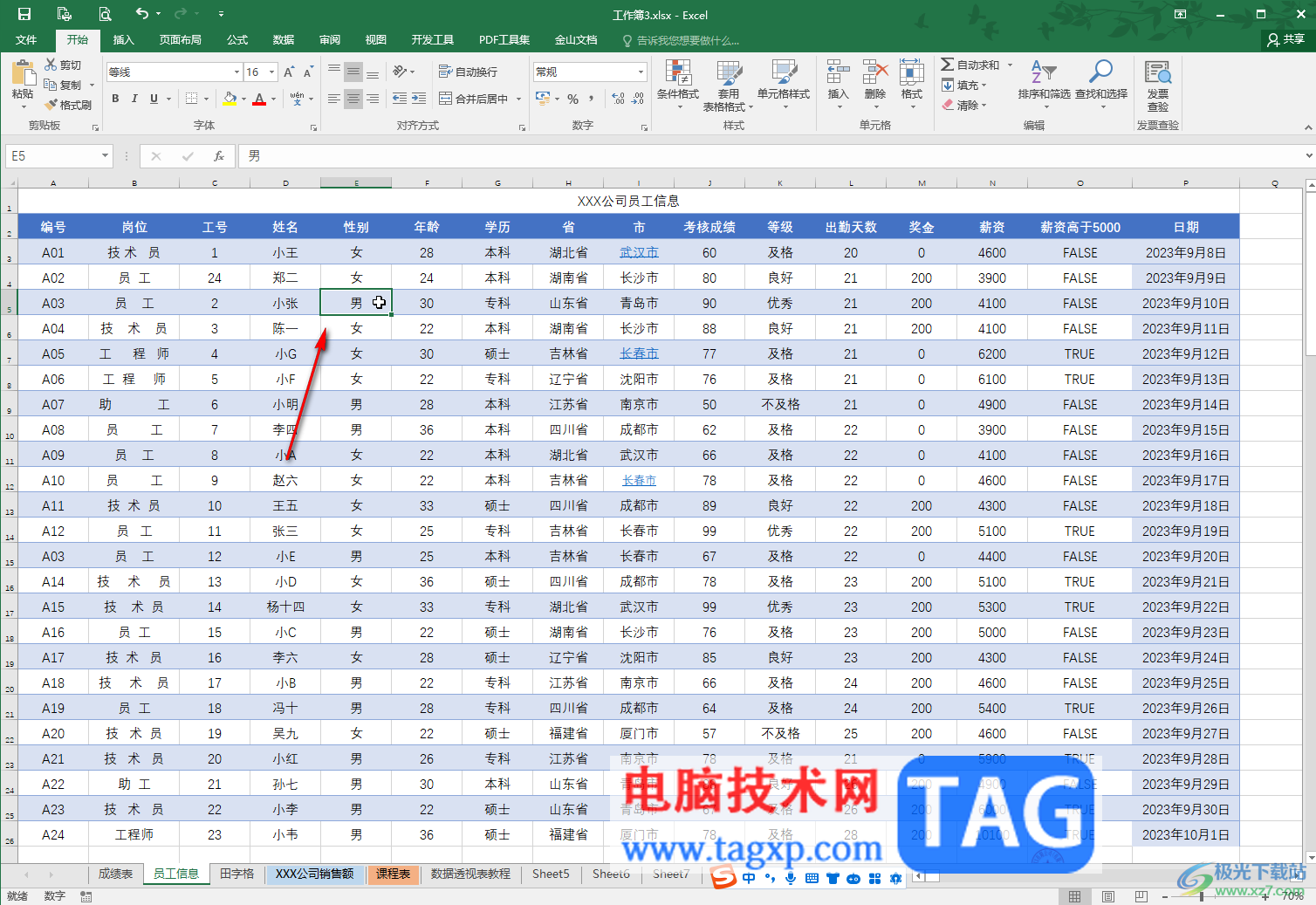1316x905 pixels.
Task: Toggle Underline formatting
Action: click(154, 99)
